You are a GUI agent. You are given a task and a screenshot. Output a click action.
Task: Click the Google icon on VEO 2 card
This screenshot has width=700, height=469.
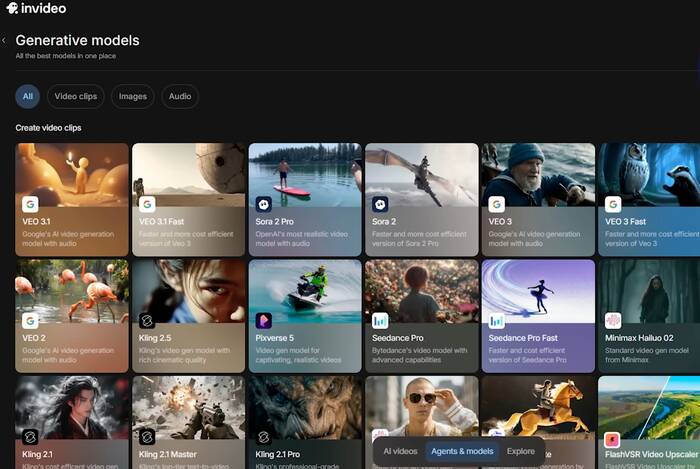point(30,321)
